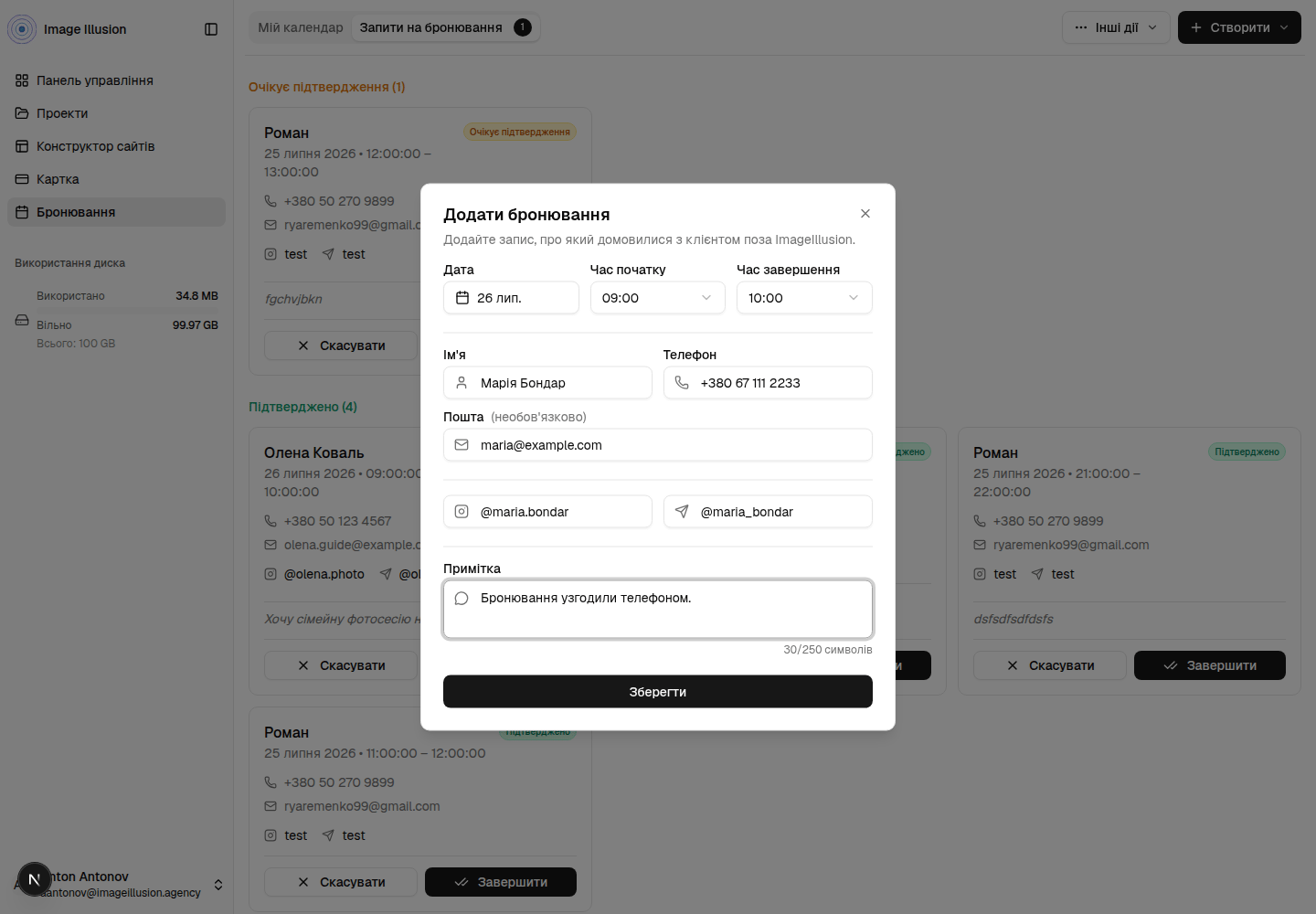Image resolution: width=1316 pixels, height=914 pixels.
Task: Click the Картка card sidebar icon
Action: tap(22, 179)
